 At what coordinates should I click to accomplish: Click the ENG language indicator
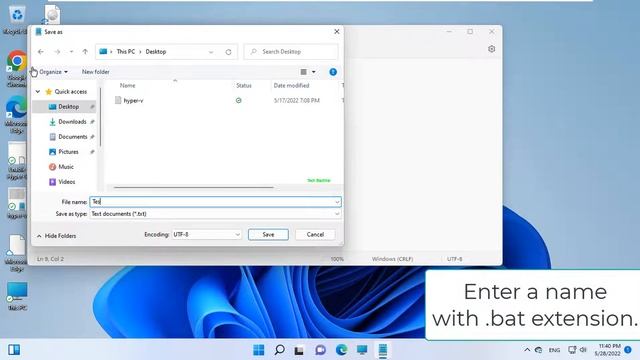click(x=554, y=350)
